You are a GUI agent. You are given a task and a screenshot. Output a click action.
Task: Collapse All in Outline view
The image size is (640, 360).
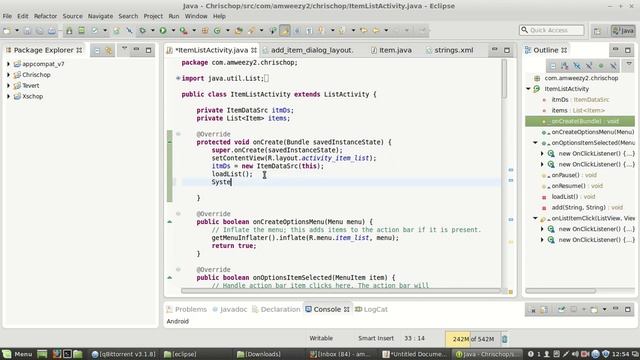pyautogui.click(x=553, y=66)
